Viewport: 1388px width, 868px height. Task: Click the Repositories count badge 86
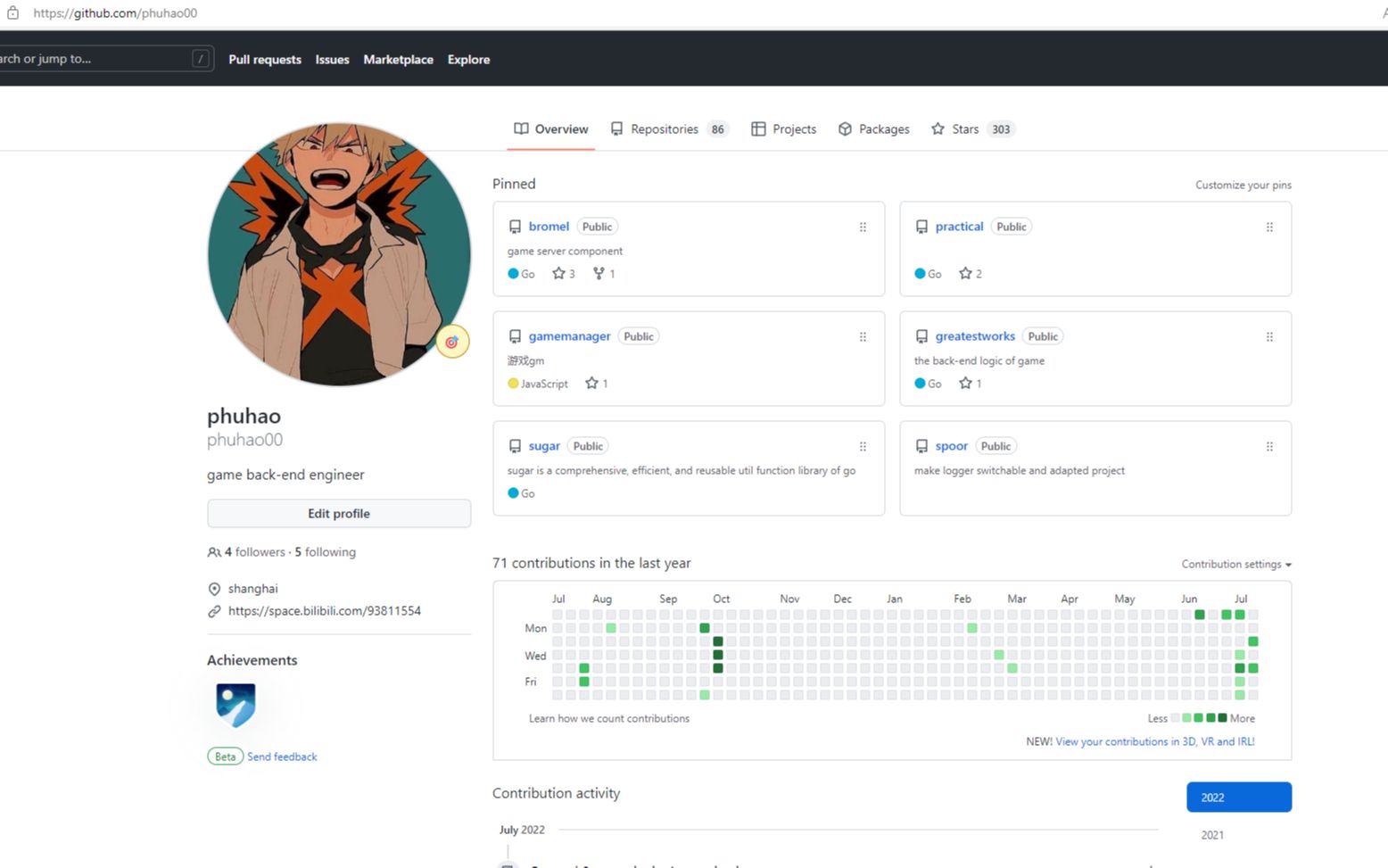point(717,129)
